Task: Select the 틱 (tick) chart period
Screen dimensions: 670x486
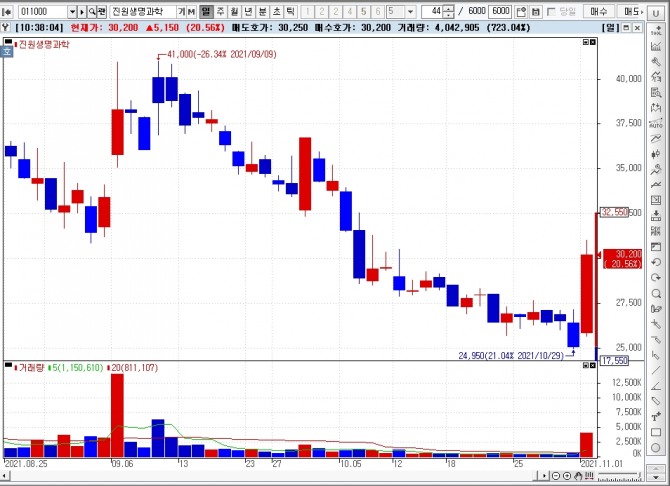Action: tap(291, 12)
